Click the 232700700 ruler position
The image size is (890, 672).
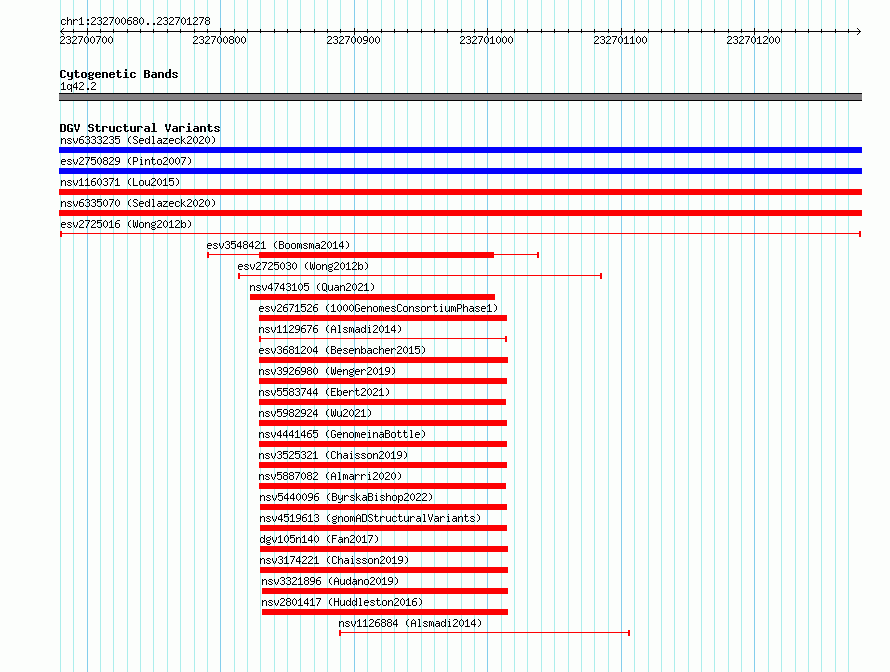point(86,40)
